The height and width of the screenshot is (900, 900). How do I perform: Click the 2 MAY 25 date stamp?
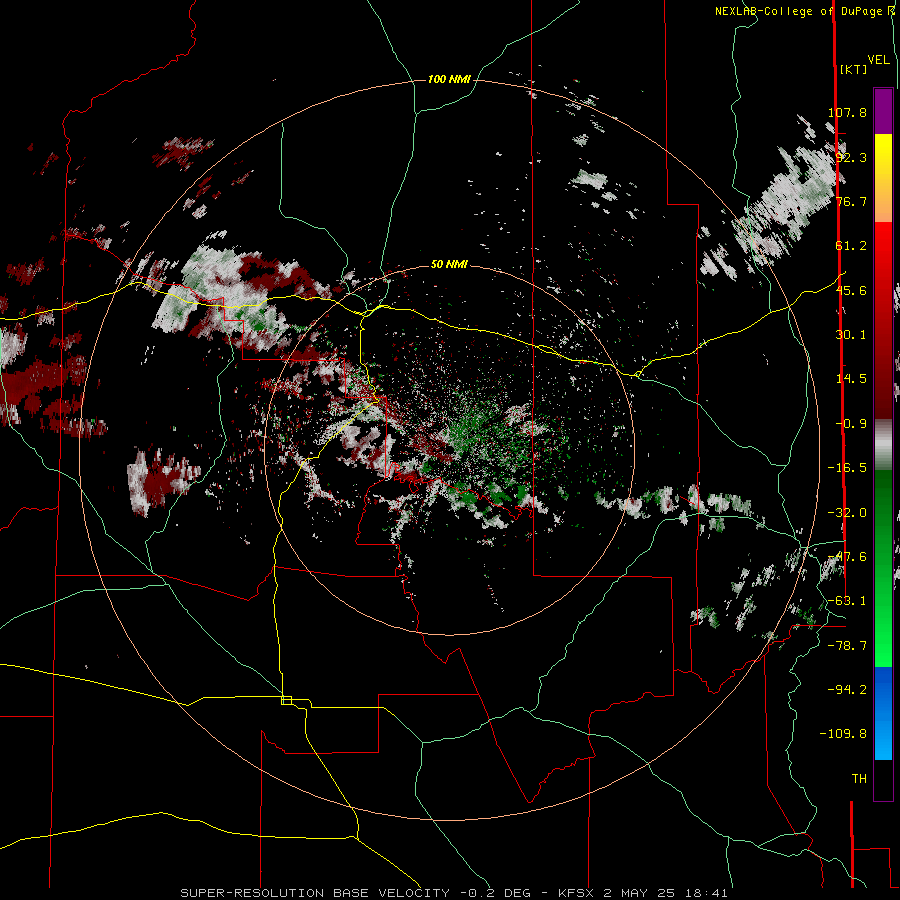[x=642, y=893]
